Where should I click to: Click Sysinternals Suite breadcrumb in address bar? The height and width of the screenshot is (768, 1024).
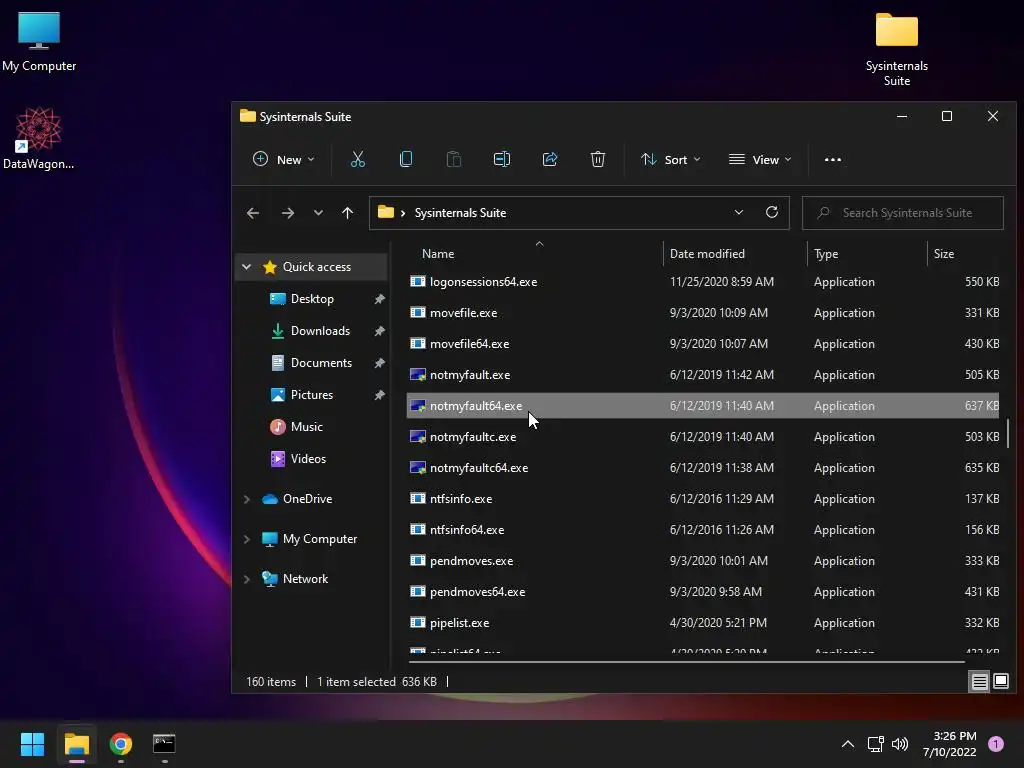460,213
